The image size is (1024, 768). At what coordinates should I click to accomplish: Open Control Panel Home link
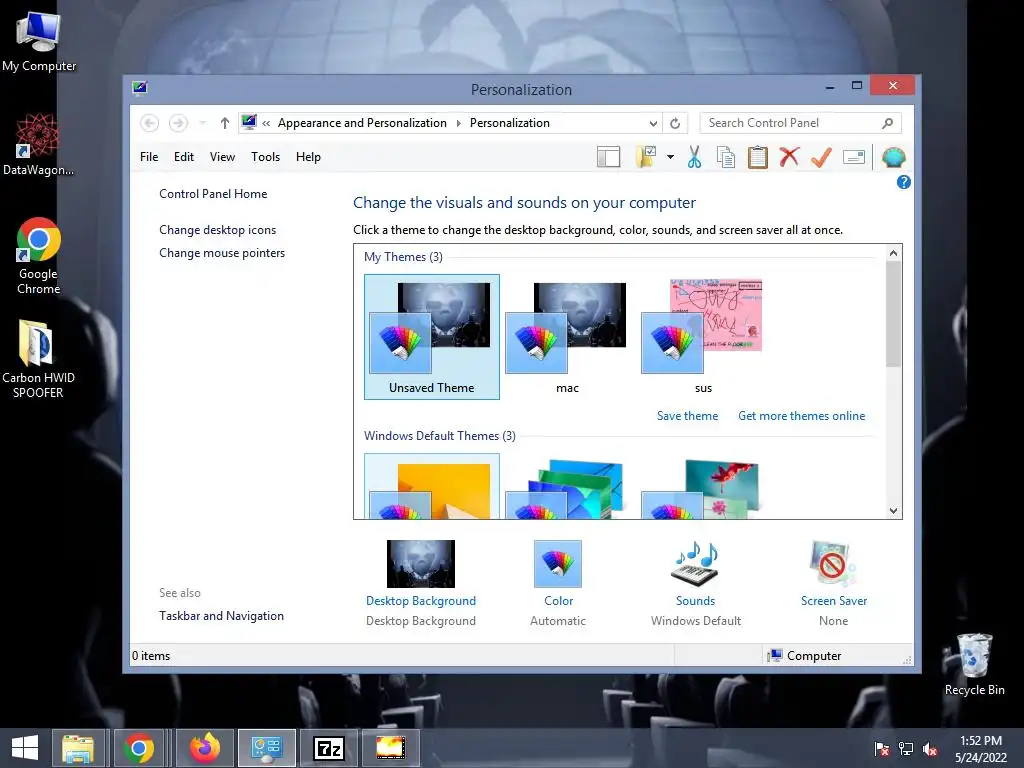213,194
